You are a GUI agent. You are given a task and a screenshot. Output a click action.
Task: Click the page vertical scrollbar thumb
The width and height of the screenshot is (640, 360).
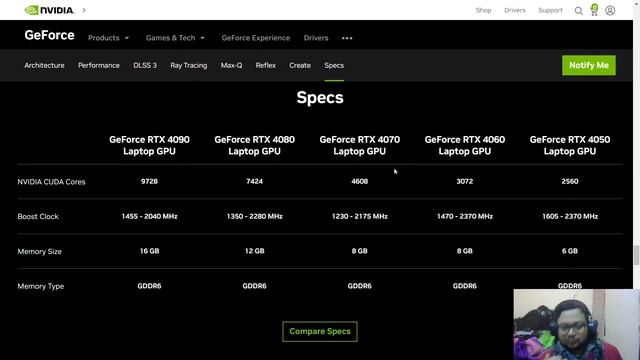pyautogui.click(x=636, y=256)
